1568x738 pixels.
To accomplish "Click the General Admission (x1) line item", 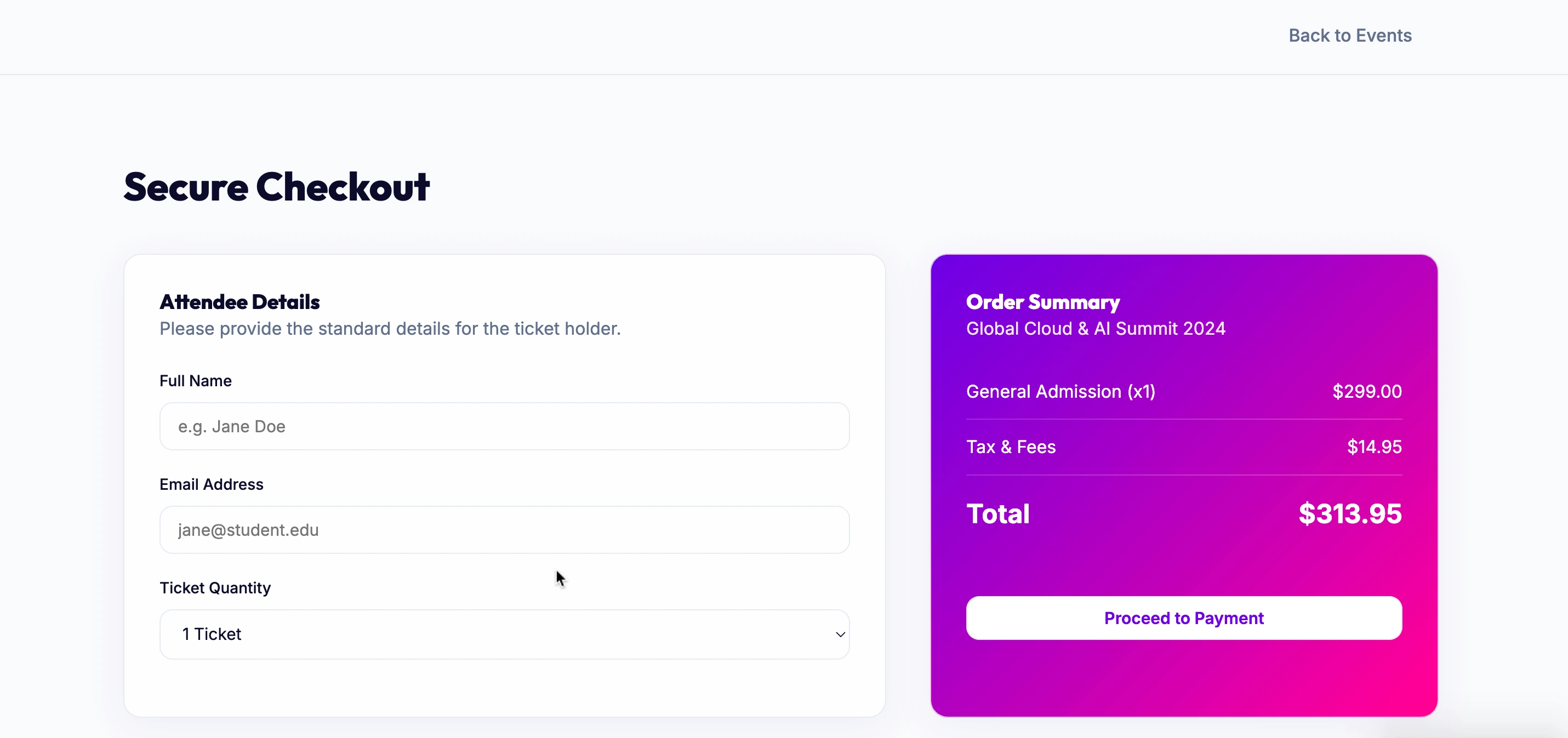I will (x=1060, y=391).
